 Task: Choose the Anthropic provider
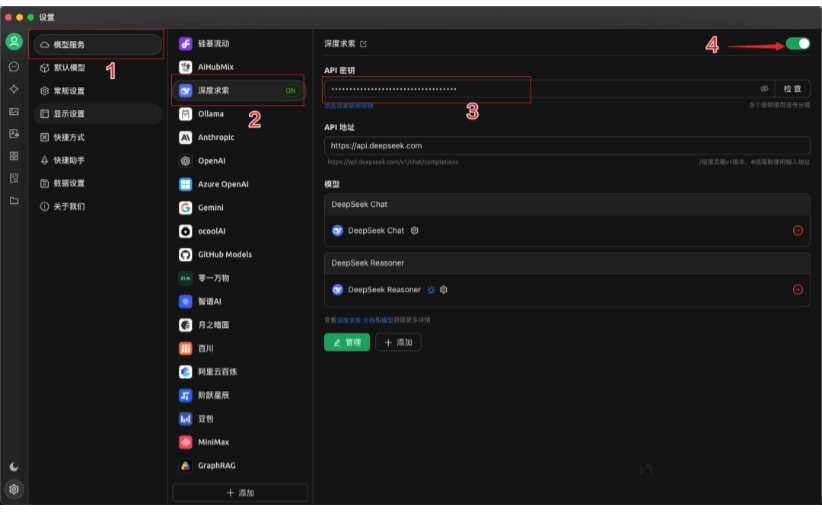240,137
